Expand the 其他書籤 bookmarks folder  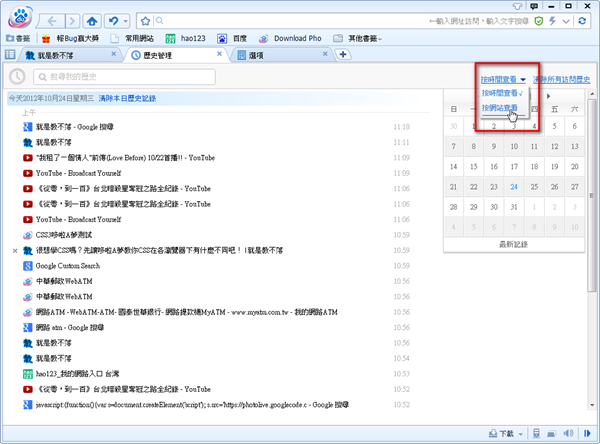point(353,38)
